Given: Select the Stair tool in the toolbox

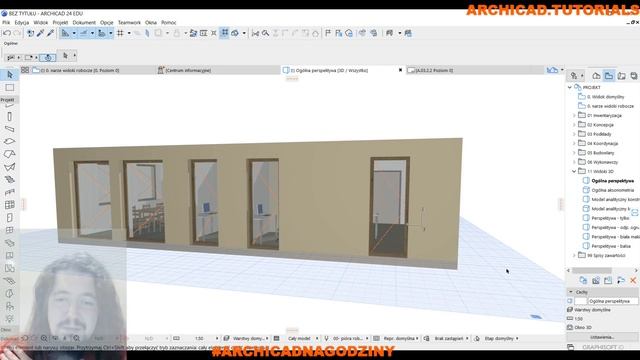Looking at the screenshot, I should 10,180.
